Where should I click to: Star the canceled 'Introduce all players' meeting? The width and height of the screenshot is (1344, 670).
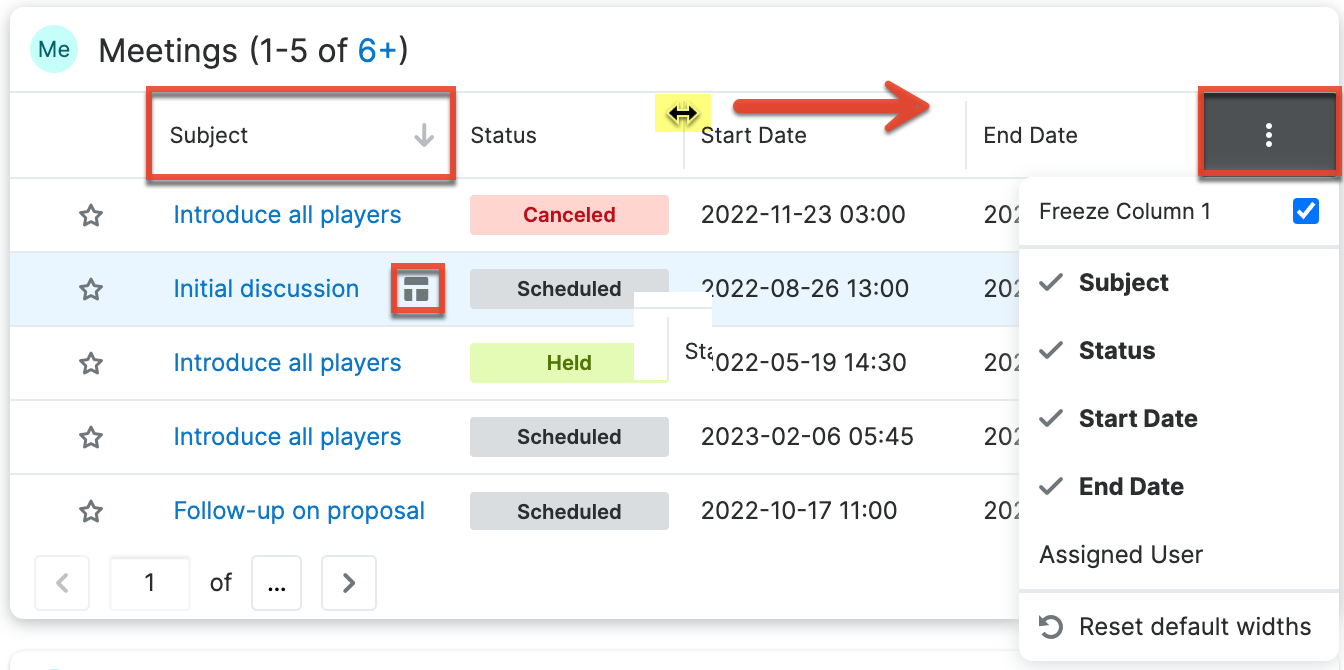click(x=90, y=214)
